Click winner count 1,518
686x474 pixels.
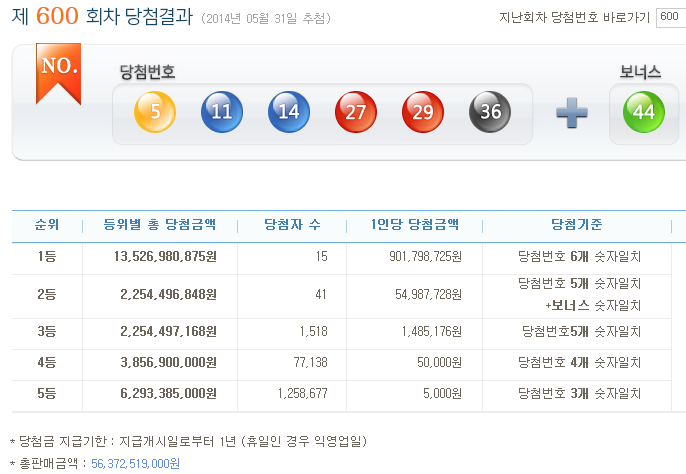[x=314, y=331]
